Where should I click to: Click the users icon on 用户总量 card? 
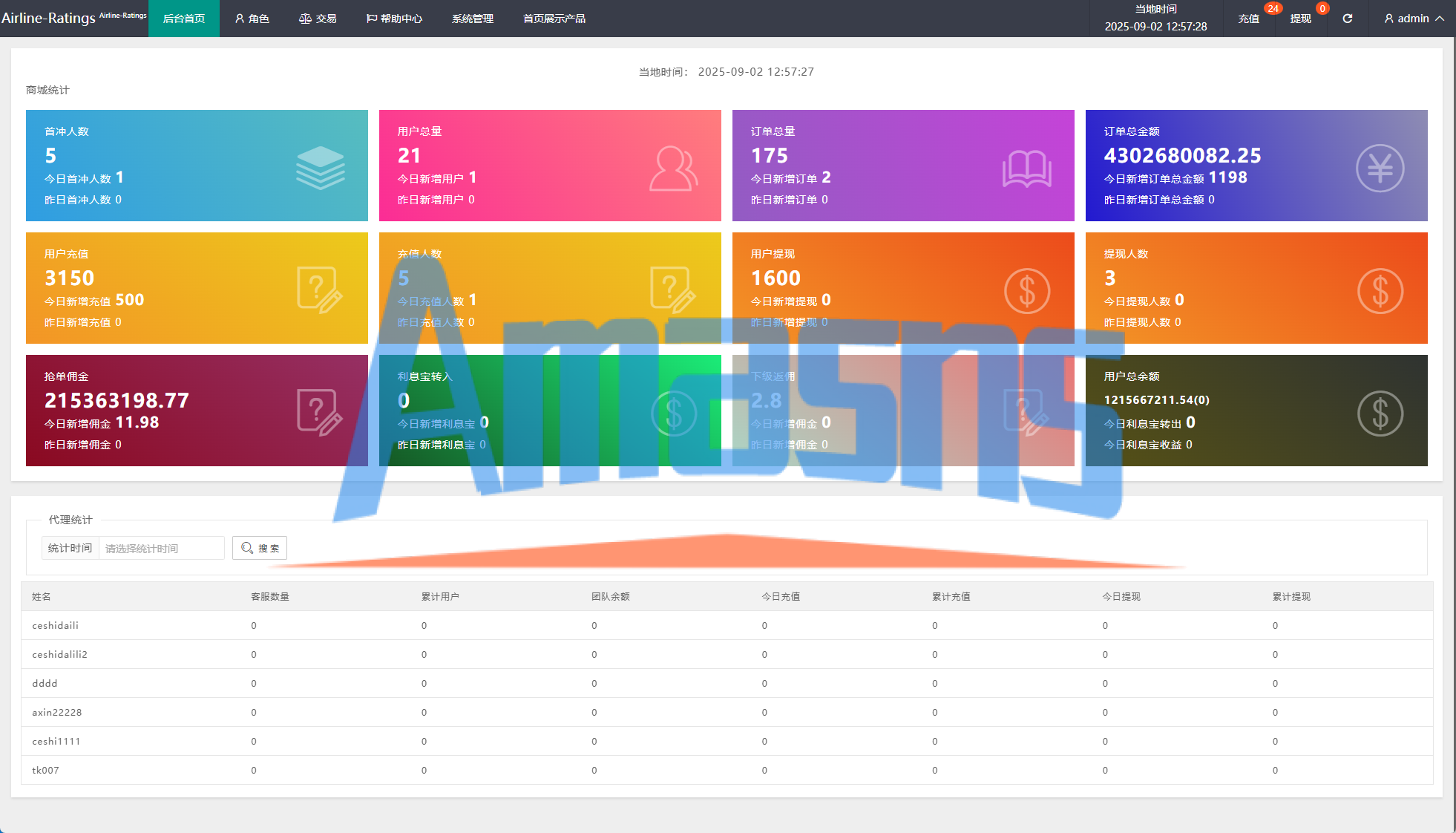click(673, 169)
